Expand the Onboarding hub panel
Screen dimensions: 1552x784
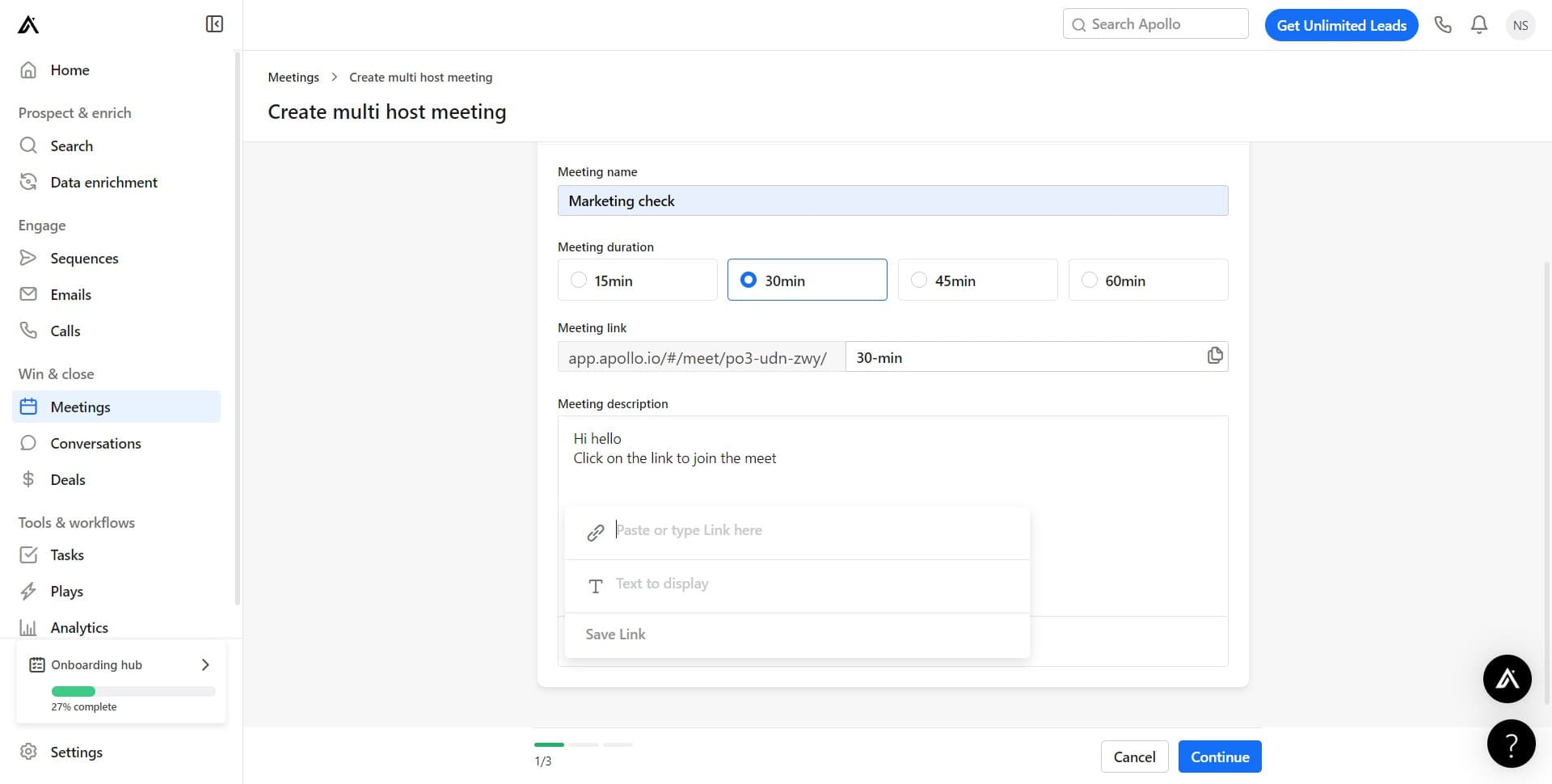point(205,664)
